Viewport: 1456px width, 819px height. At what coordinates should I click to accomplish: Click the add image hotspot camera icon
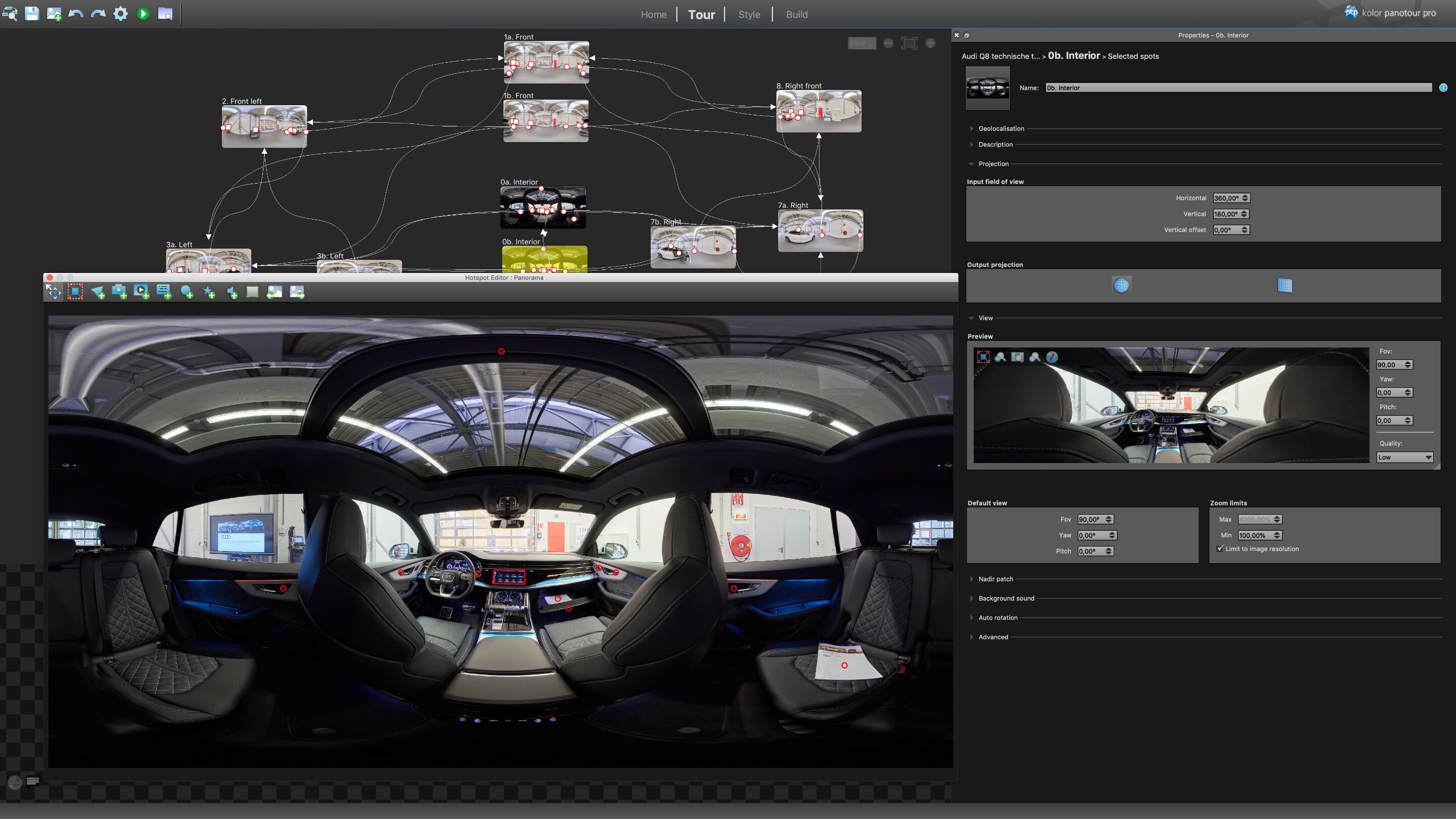tap(119, 292)
